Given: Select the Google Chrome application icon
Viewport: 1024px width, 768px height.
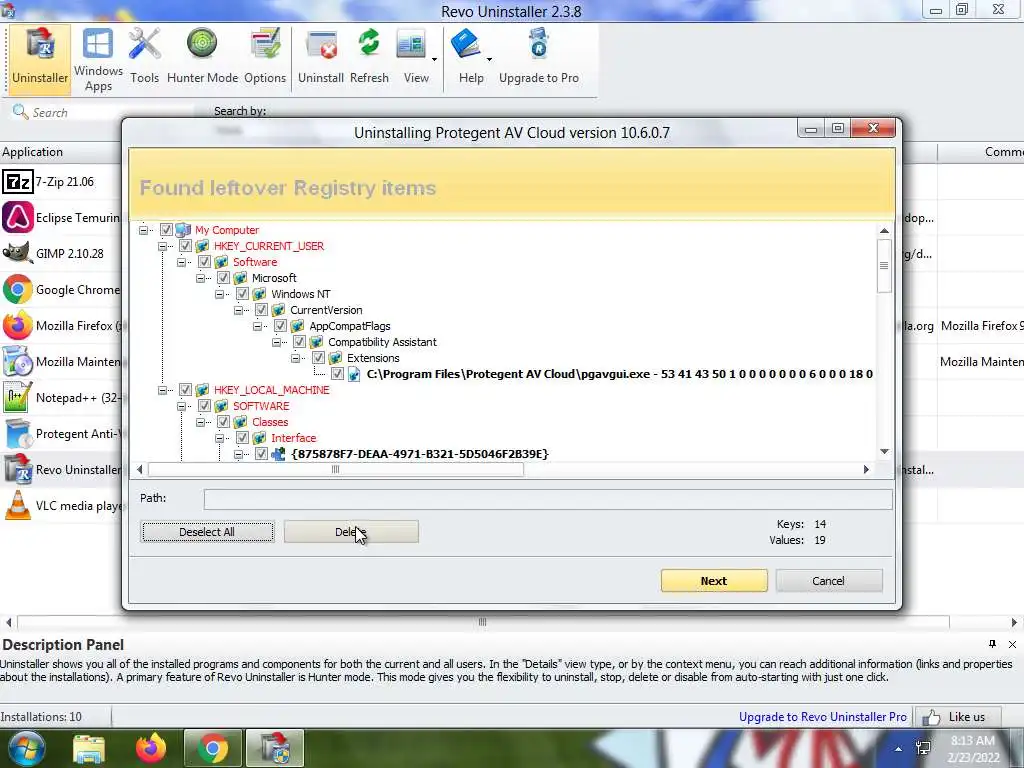Looking at the screenshot, I should [x=18, y=289].
